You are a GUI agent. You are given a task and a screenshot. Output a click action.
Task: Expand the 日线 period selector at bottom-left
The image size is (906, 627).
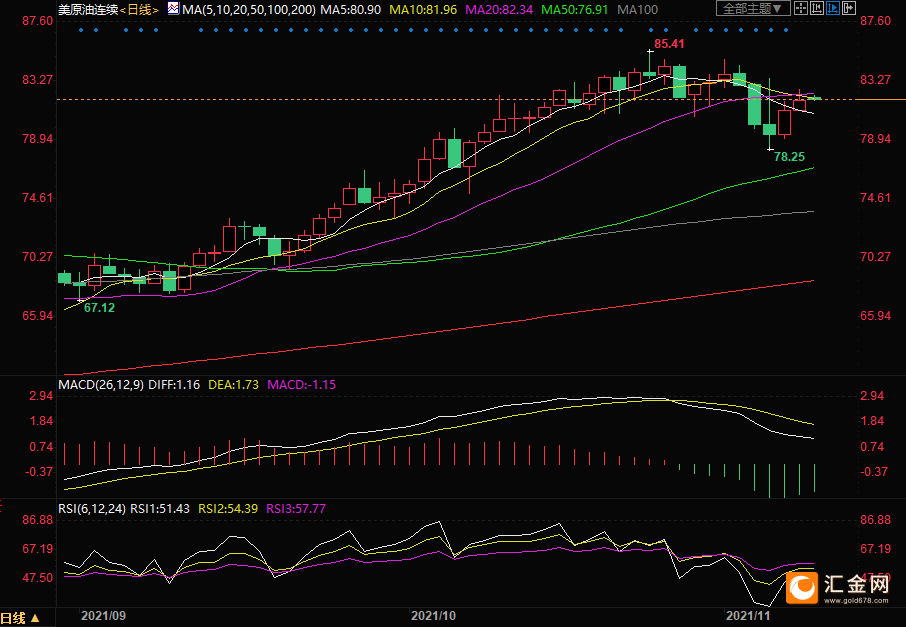click(x=21, y=618)
